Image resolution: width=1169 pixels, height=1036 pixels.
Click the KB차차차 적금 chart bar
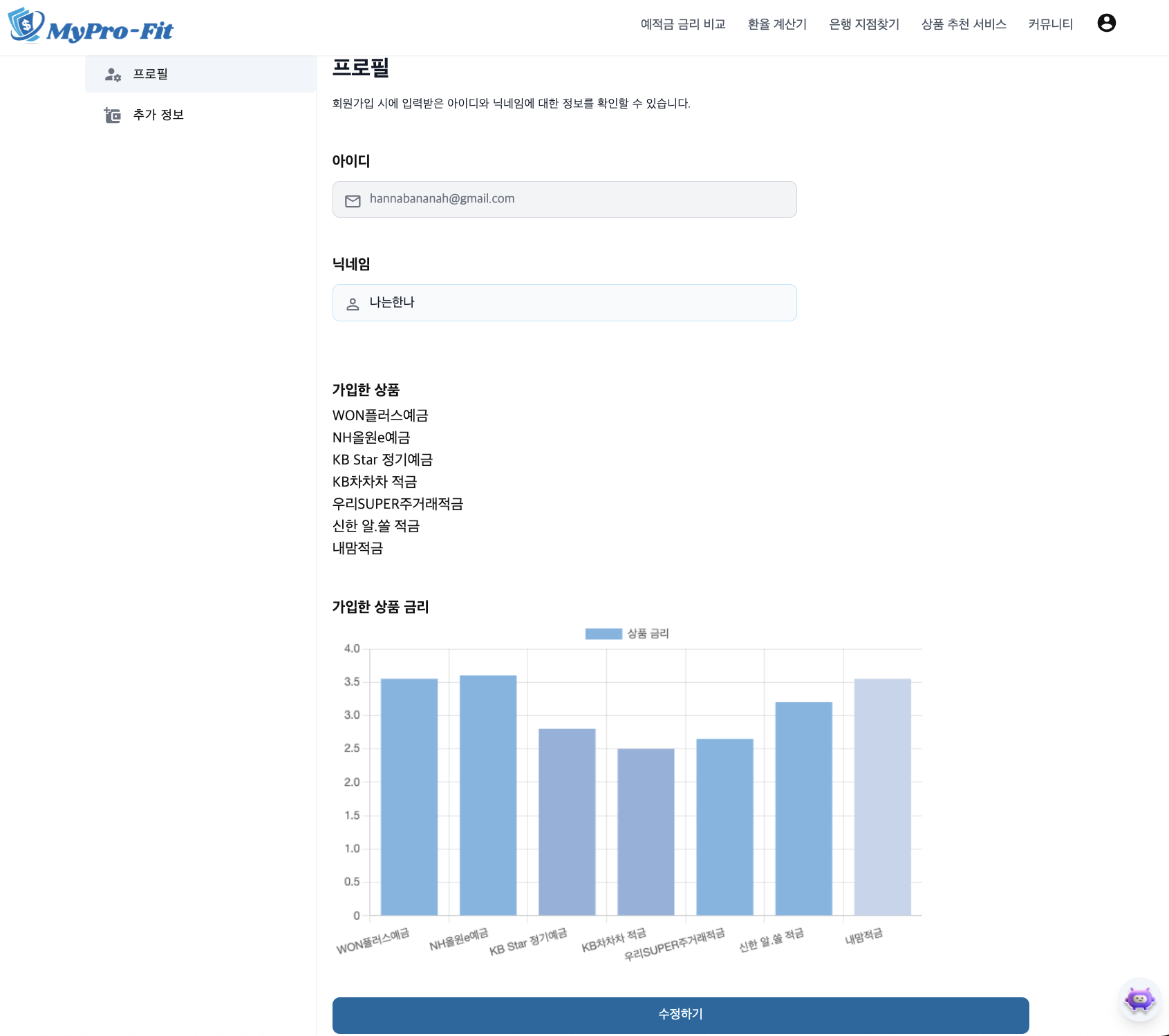point(646,832)
